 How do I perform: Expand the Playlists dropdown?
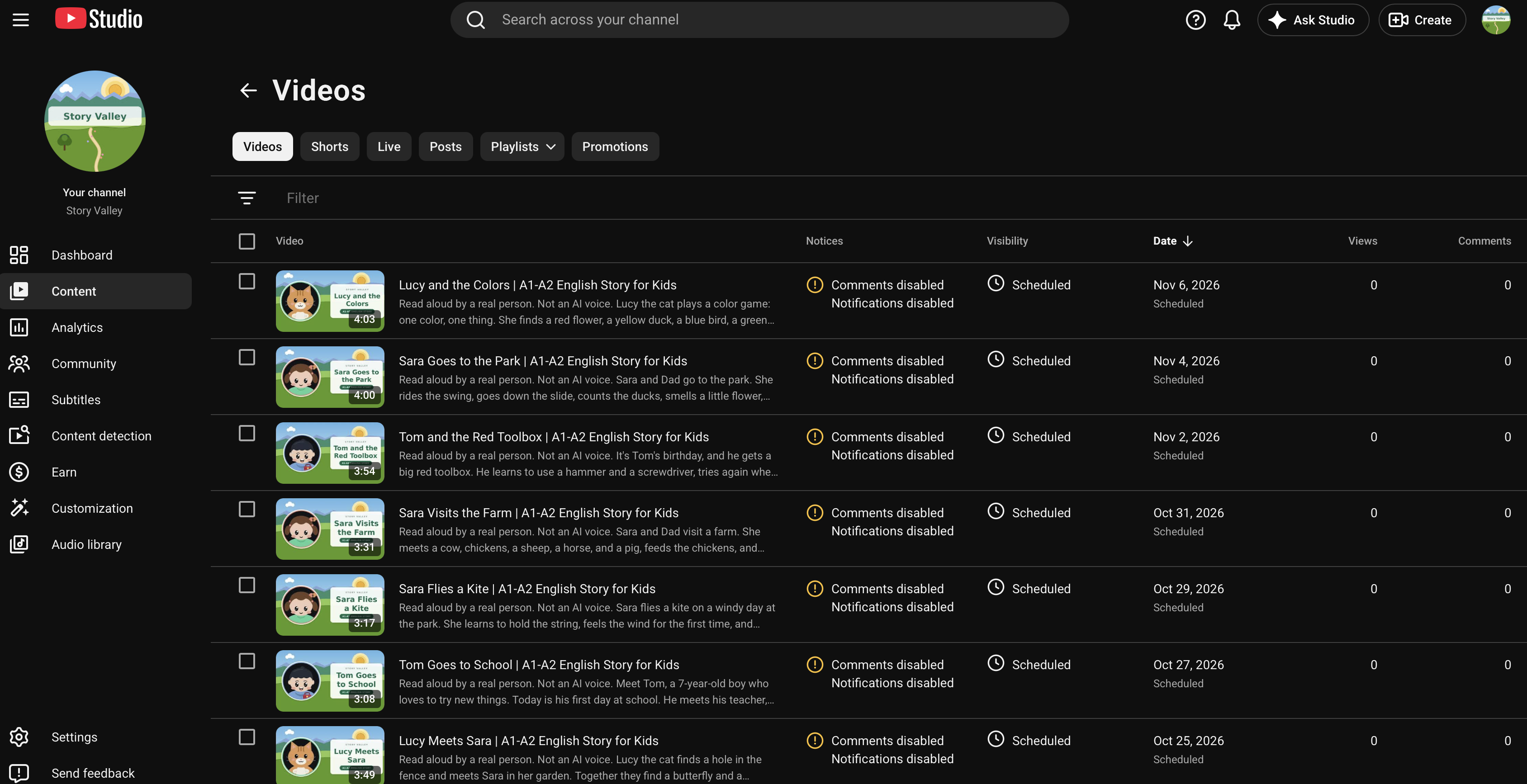click(x=522, y=146)
